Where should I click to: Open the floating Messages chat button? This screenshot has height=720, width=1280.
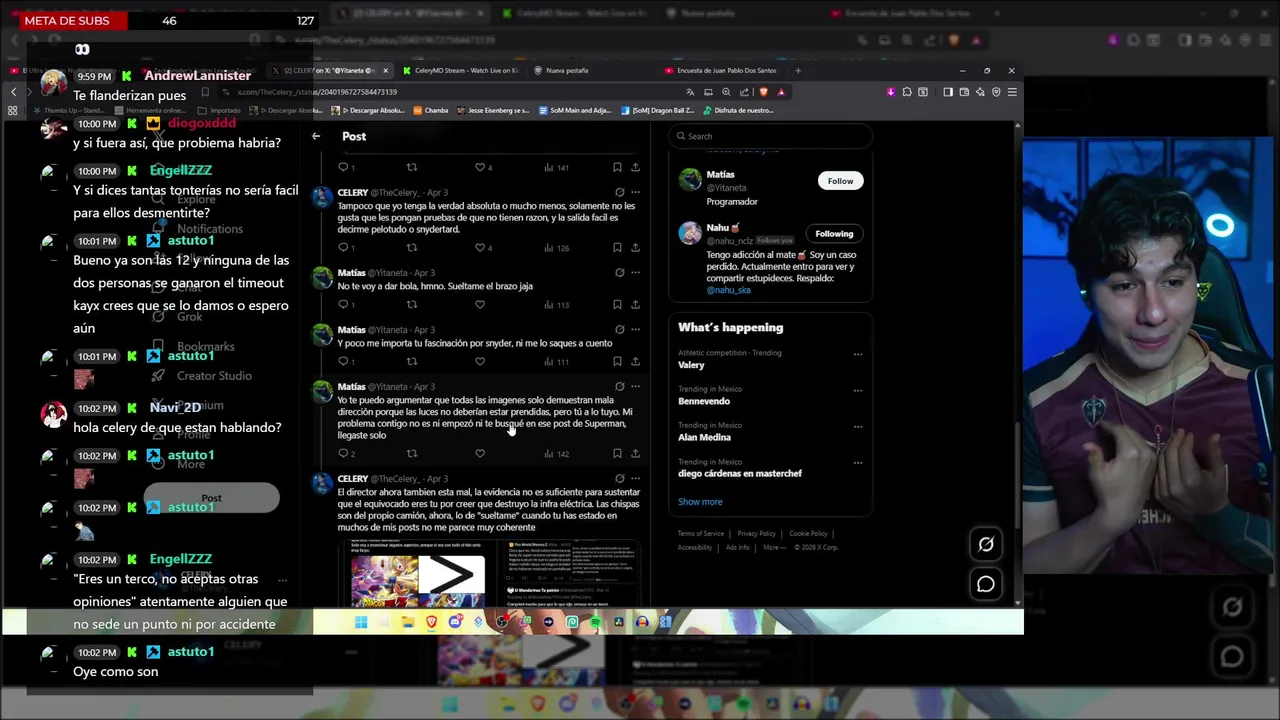click(986, 584)
